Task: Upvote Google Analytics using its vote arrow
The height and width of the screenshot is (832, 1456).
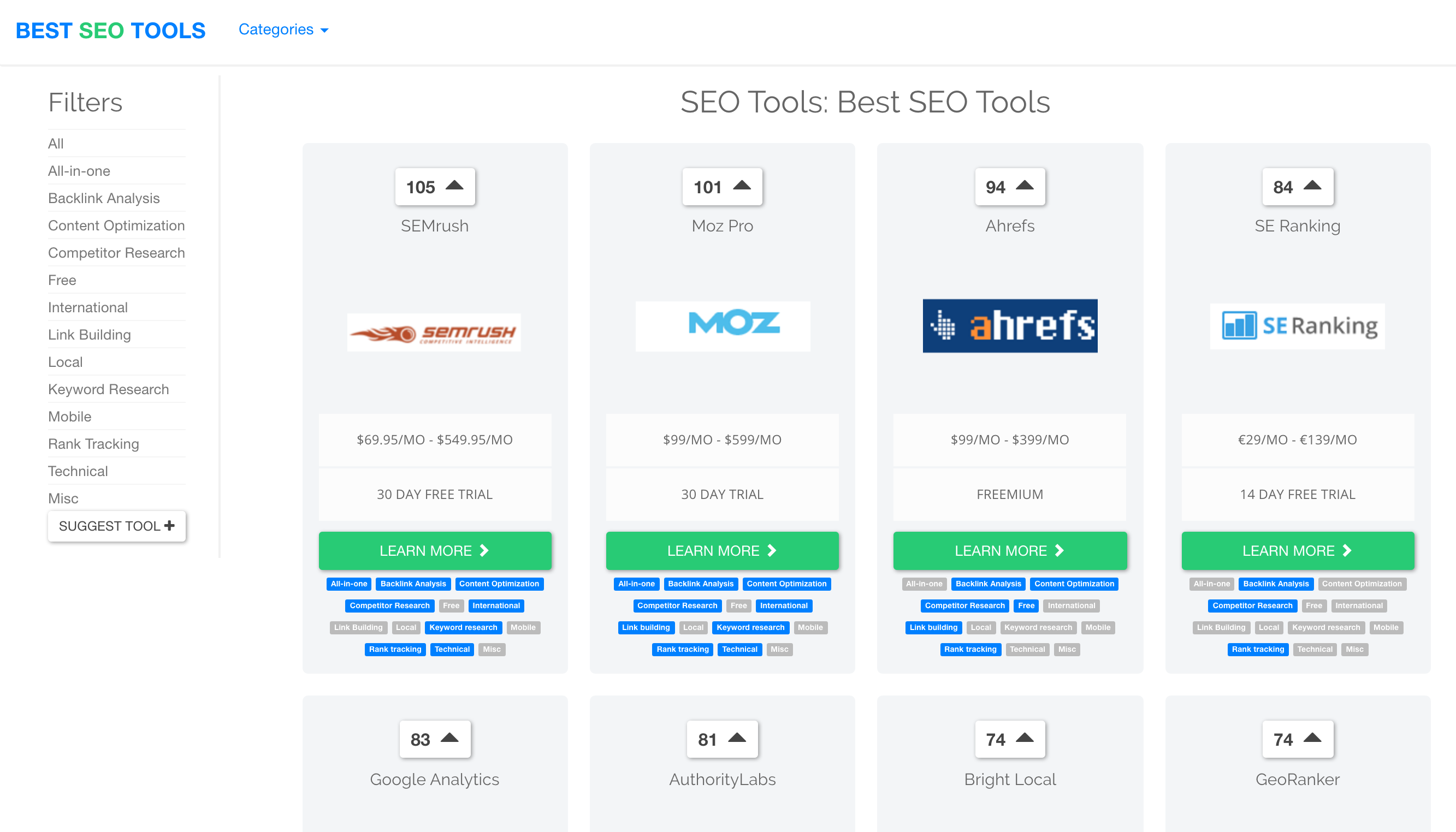Action: click(451, 738)
